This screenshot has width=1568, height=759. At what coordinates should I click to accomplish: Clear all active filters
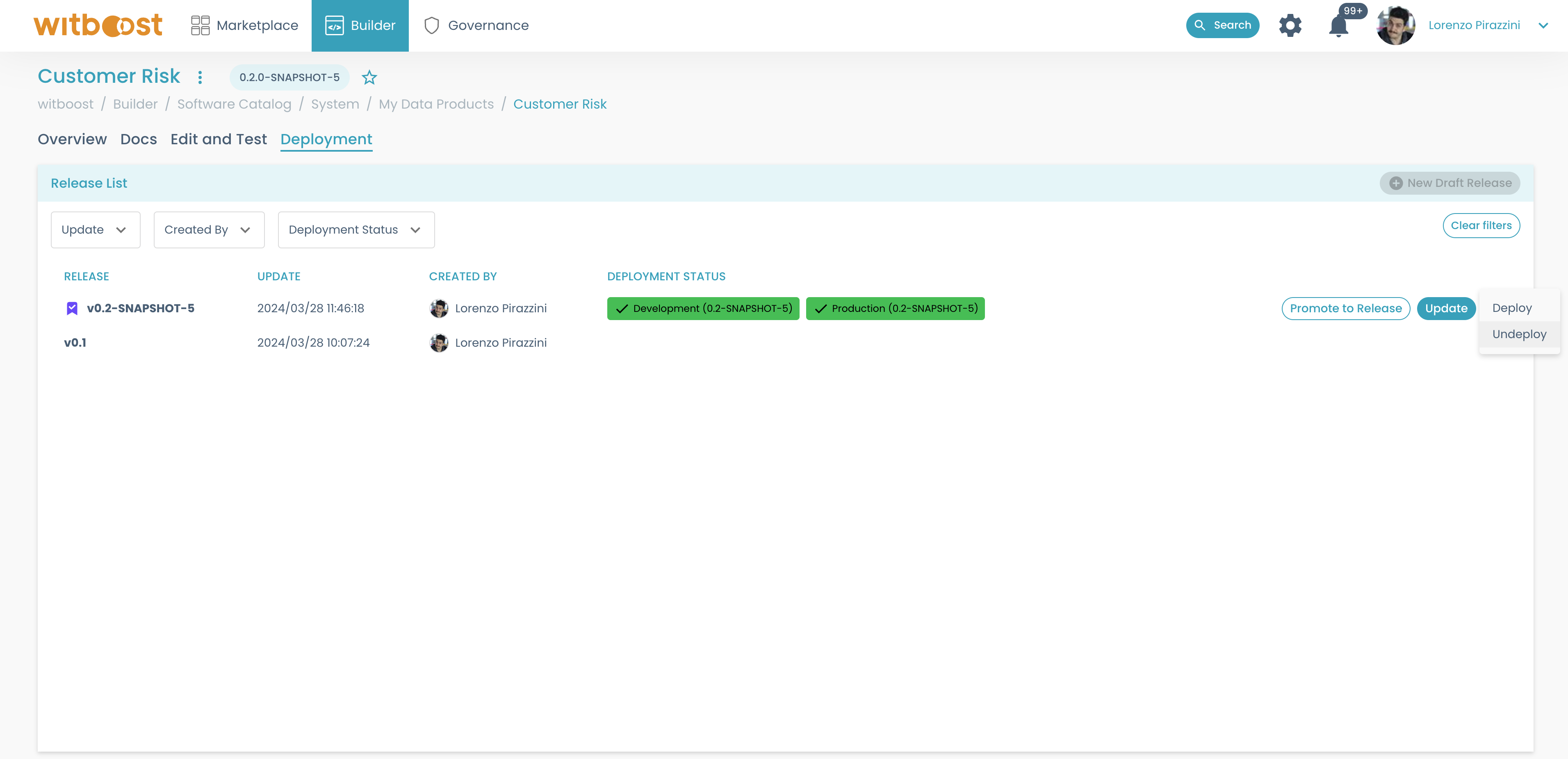click(1481, 225)
